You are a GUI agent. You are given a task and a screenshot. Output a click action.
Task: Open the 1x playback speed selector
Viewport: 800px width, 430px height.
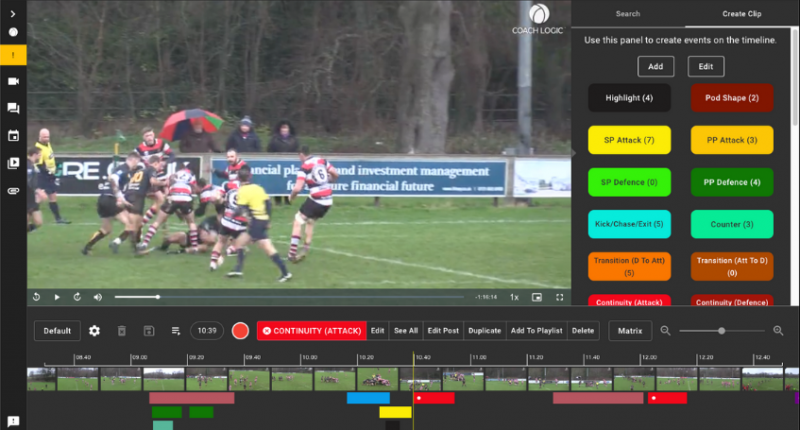(514, 297)
